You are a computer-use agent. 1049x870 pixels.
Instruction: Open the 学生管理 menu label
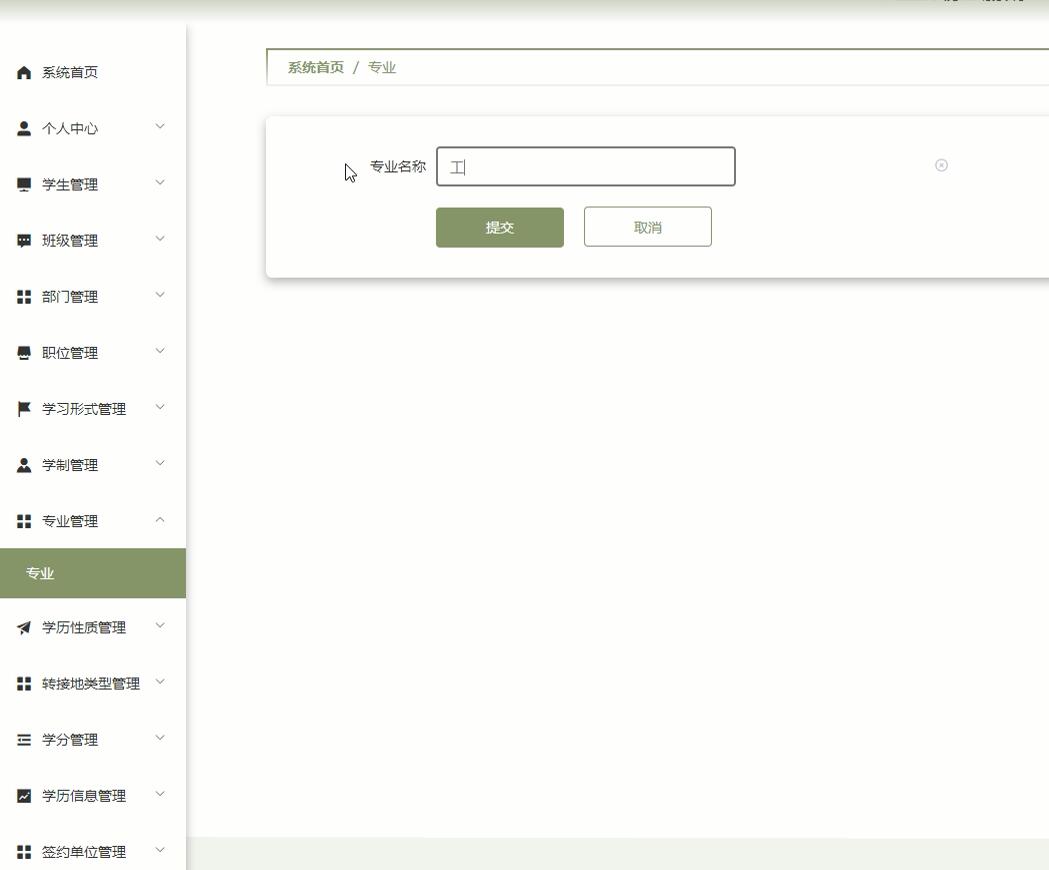tap(70, 185)
